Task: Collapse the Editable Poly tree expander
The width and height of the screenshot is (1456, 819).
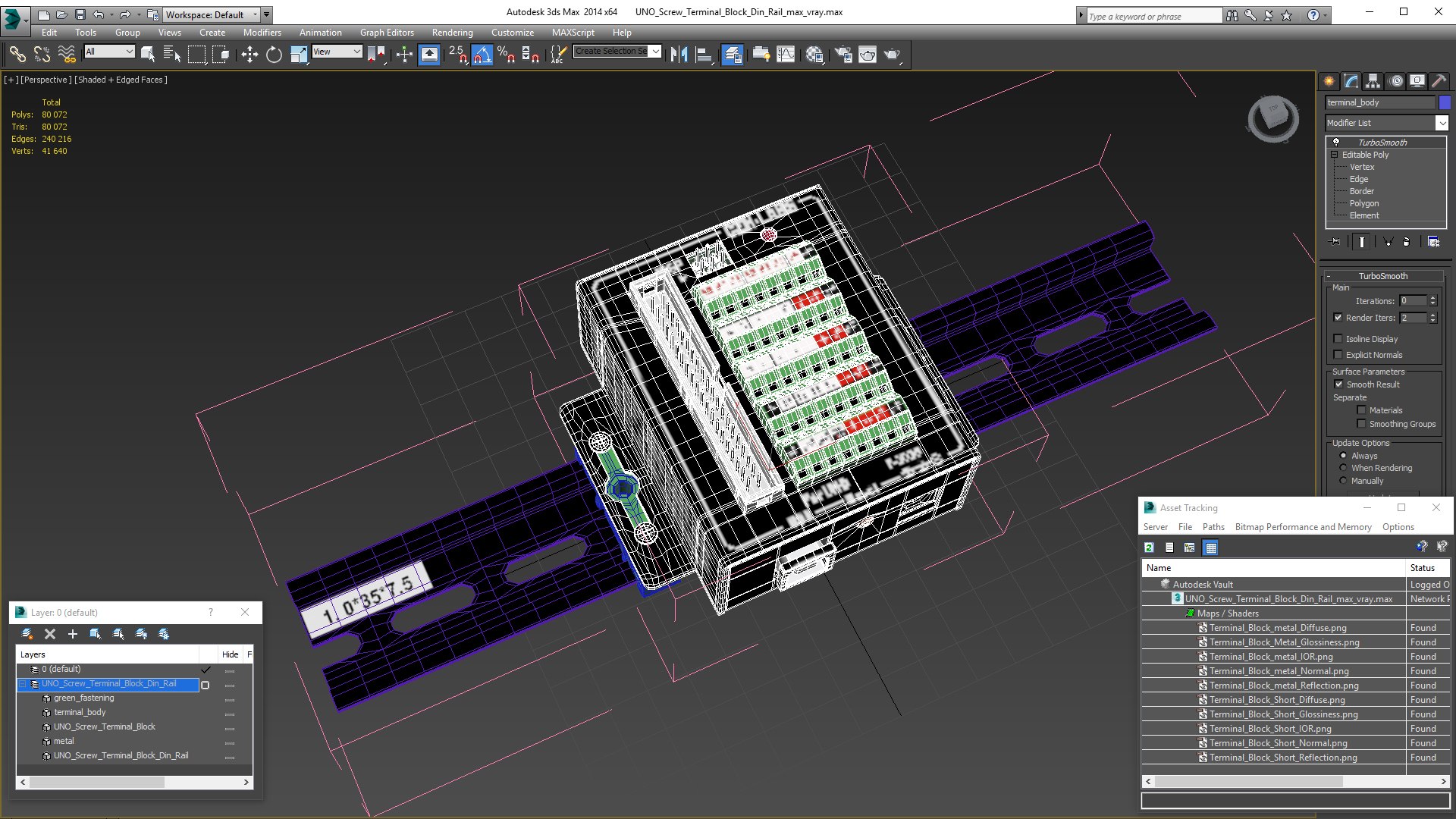Action: coord(1334,155)
